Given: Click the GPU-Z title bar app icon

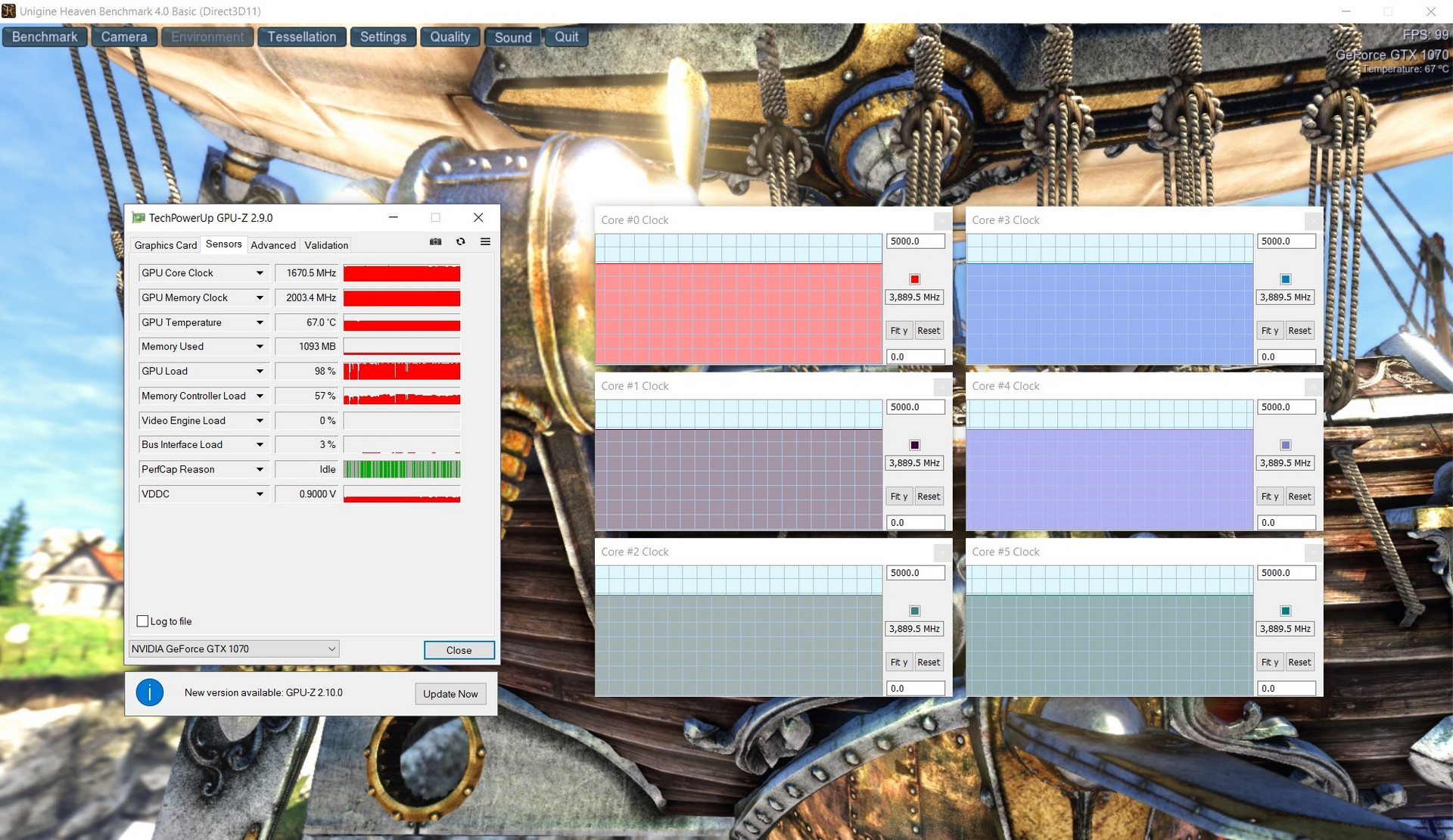Looking at the screenshot, I should click(x=138, y=218).
